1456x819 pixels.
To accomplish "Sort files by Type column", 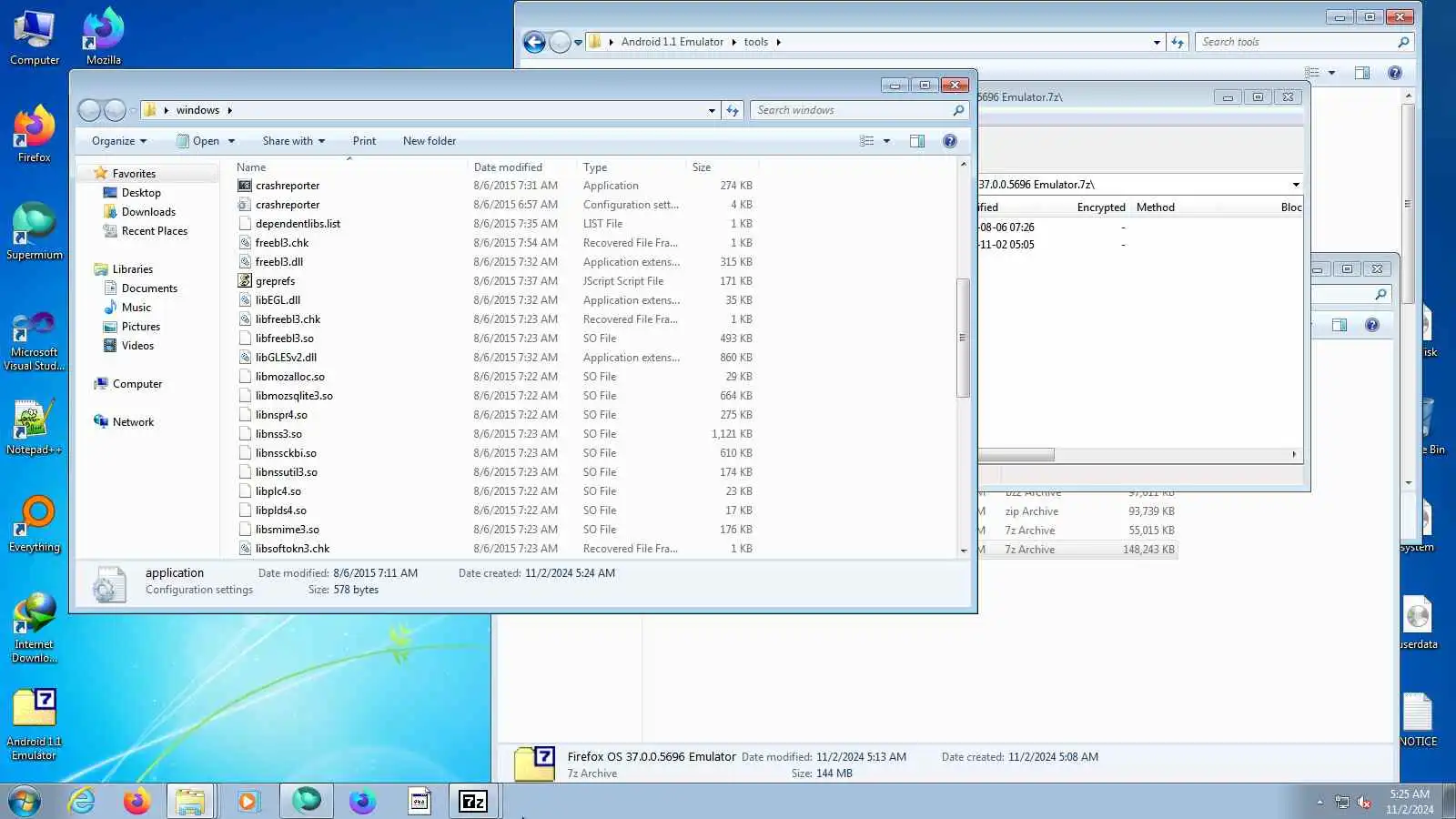I will pos(632,167).
